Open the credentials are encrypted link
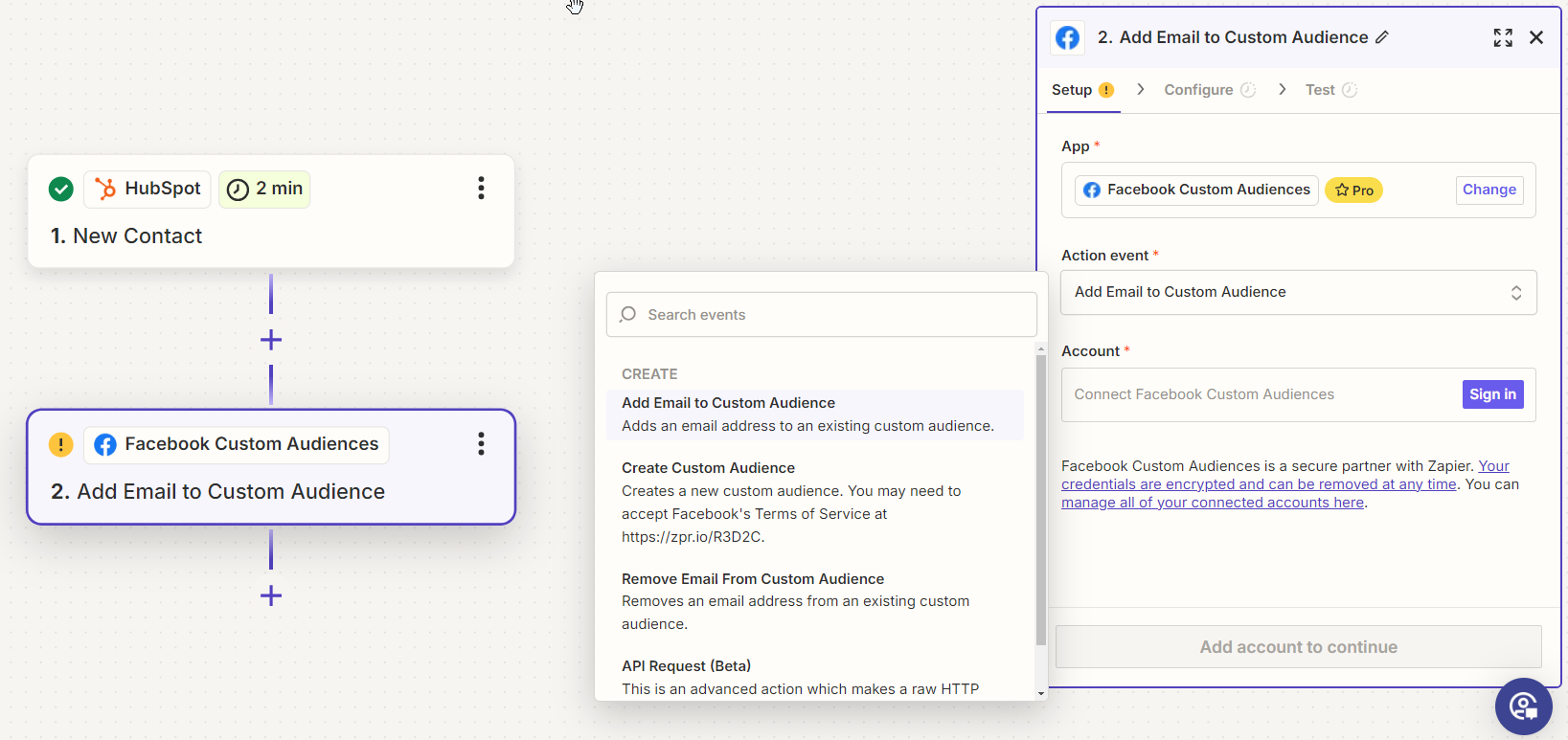 click(x=1259, y=484)
